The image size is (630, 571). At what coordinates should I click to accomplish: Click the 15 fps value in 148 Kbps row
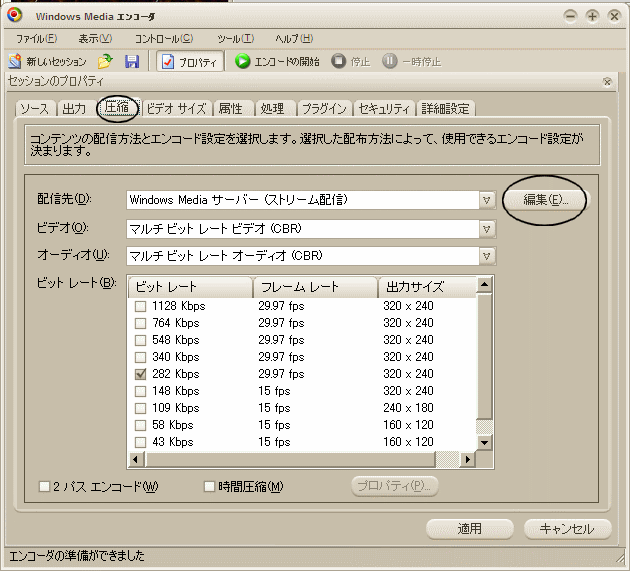(274, 391)
